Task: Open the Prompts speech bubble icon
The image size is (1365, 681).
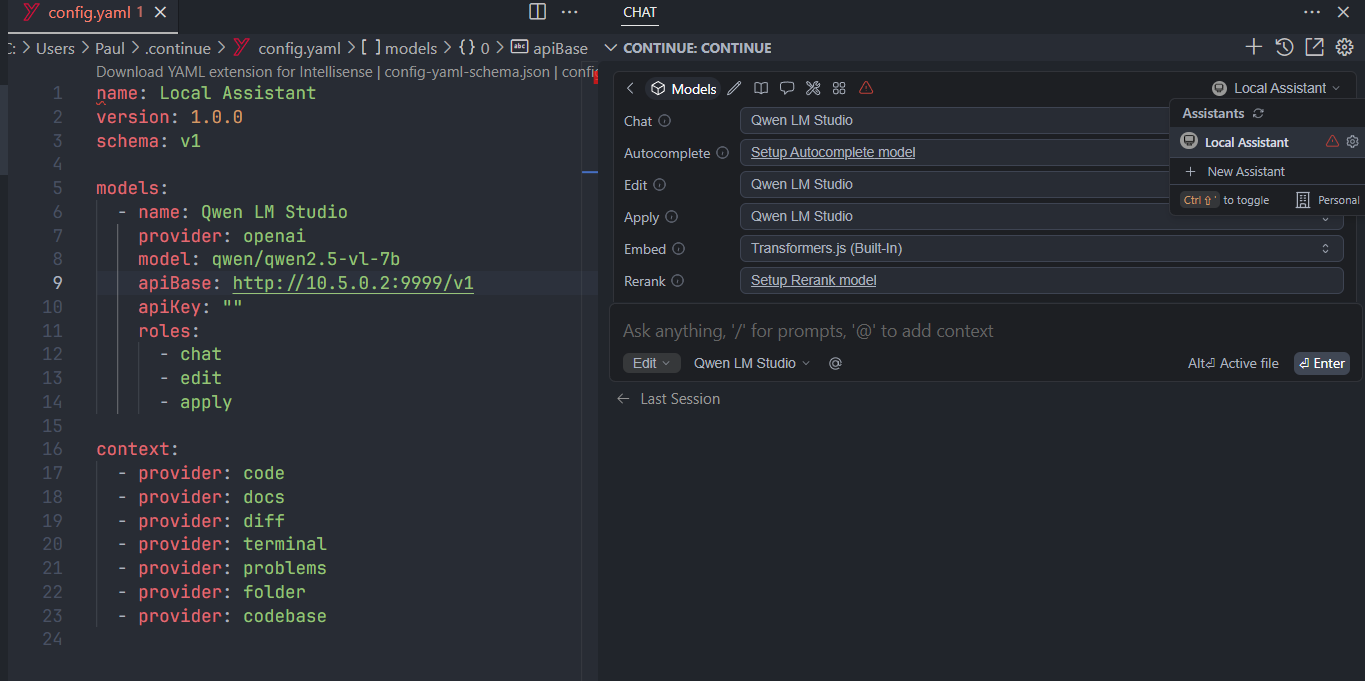Action: click(x=787, y=88)
